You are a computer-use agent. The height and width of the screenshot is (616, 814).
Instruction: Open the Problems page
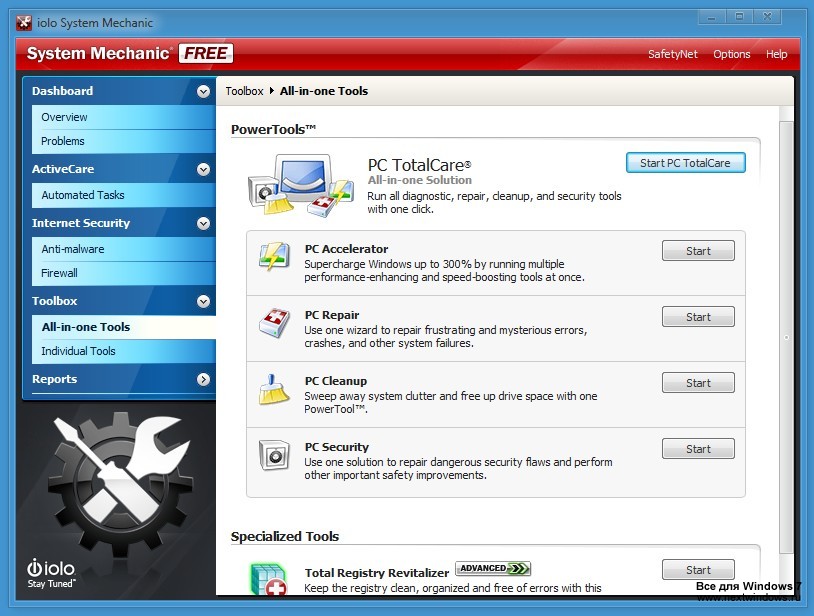coord(124,141)
